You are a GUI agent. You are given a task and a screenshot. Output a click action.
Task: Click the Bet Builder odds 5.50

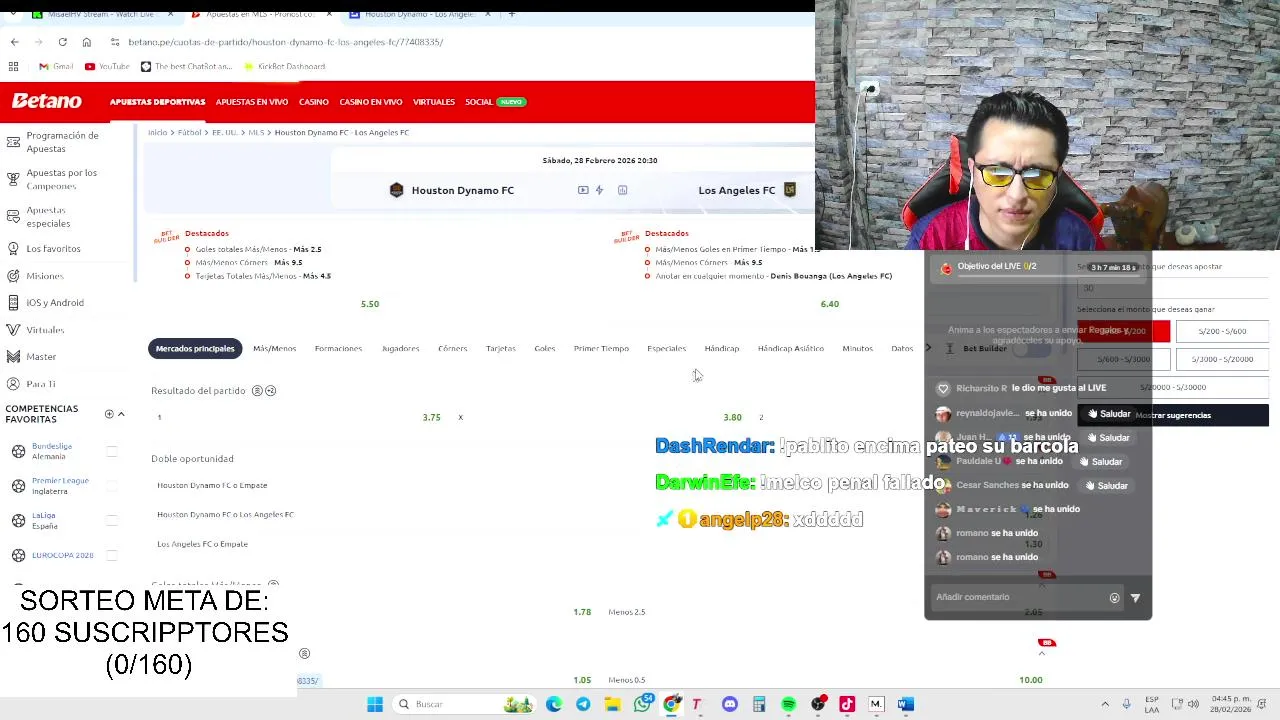(x=370, y=304)
